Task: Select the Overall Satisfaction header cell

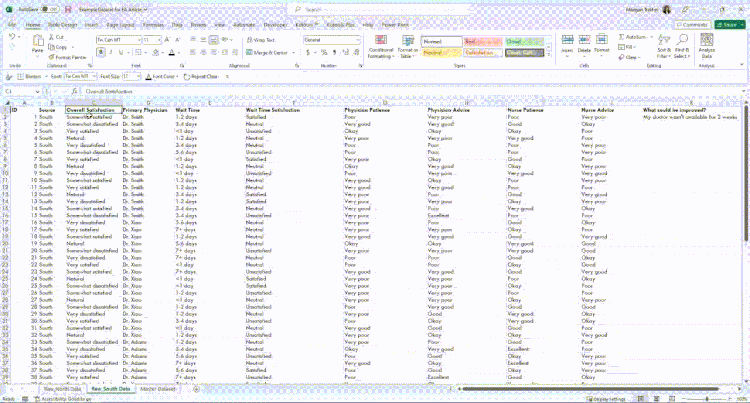Action: 94,110
